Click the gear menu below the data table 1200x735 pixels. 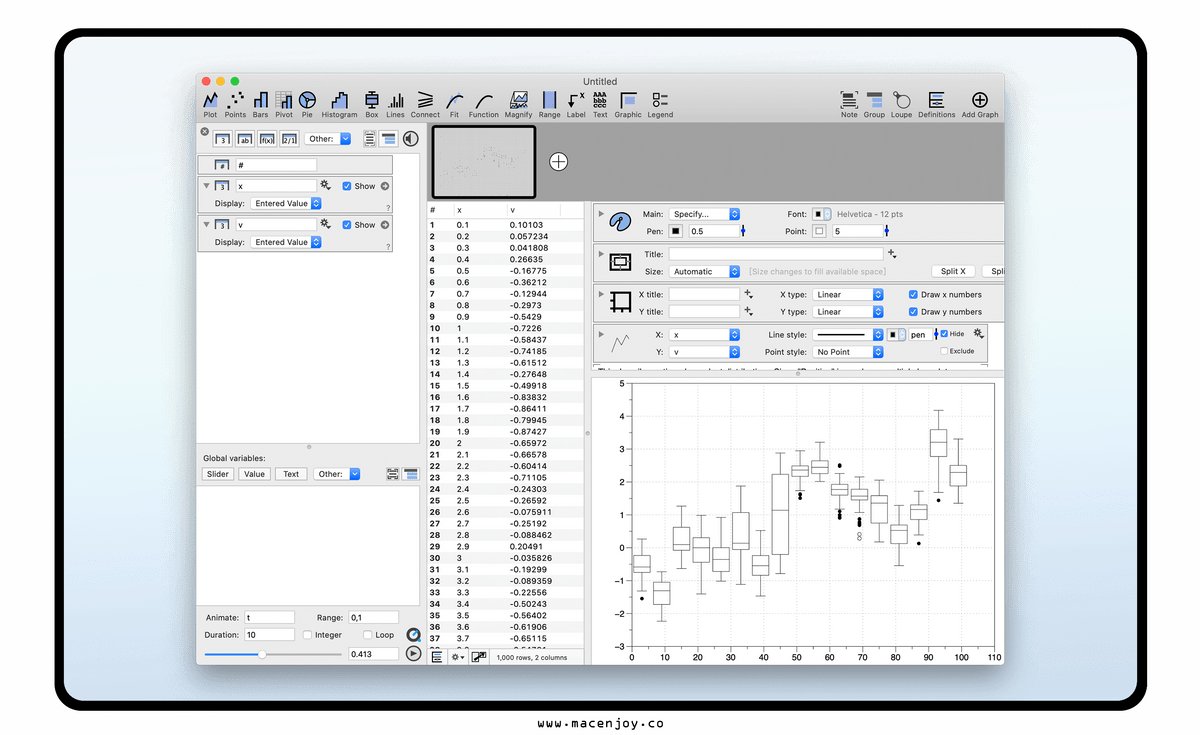tap(458, 657)
